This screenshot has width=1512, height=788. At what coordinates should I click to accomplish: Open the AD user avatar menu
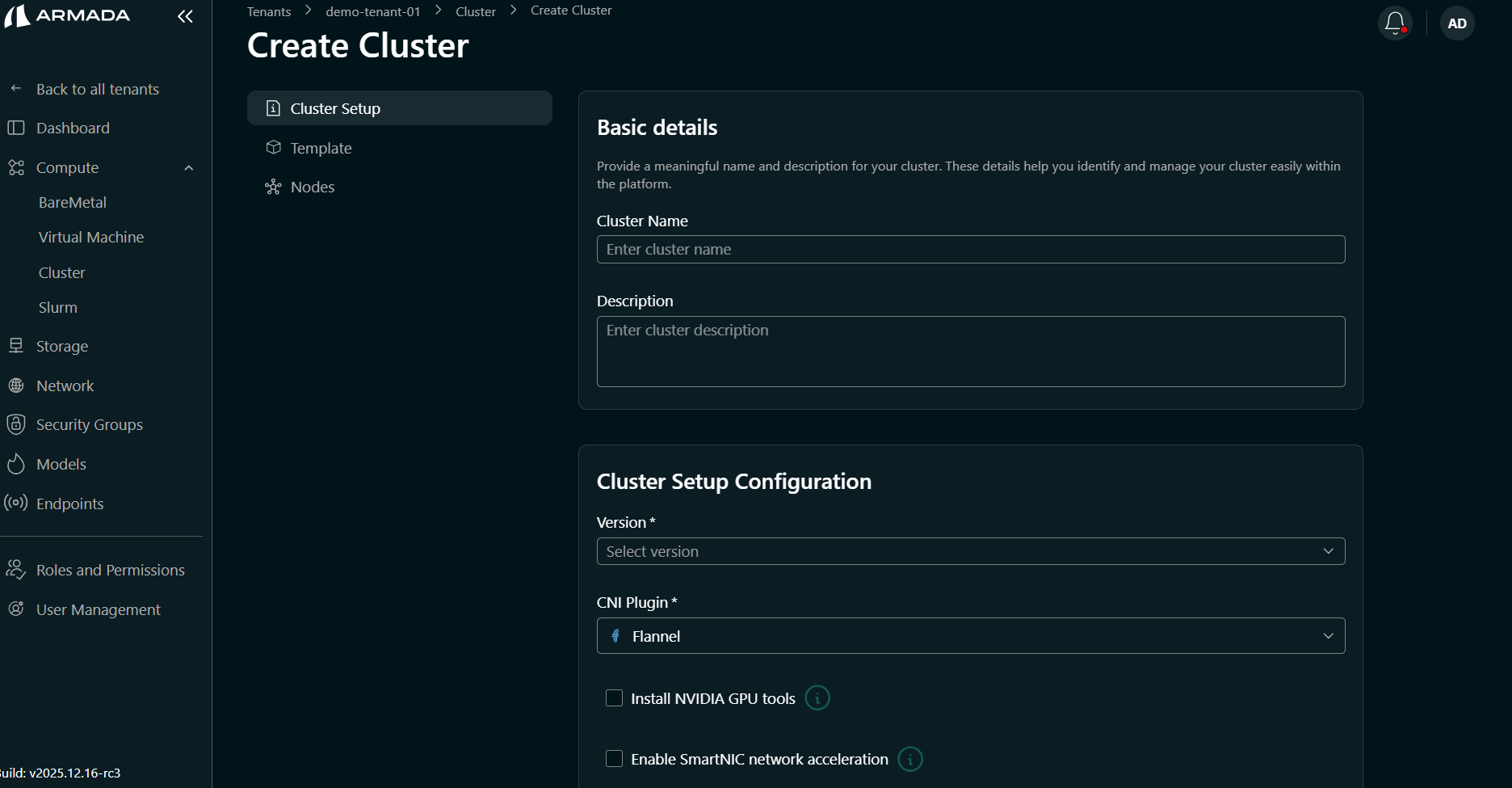(1457, 23)
